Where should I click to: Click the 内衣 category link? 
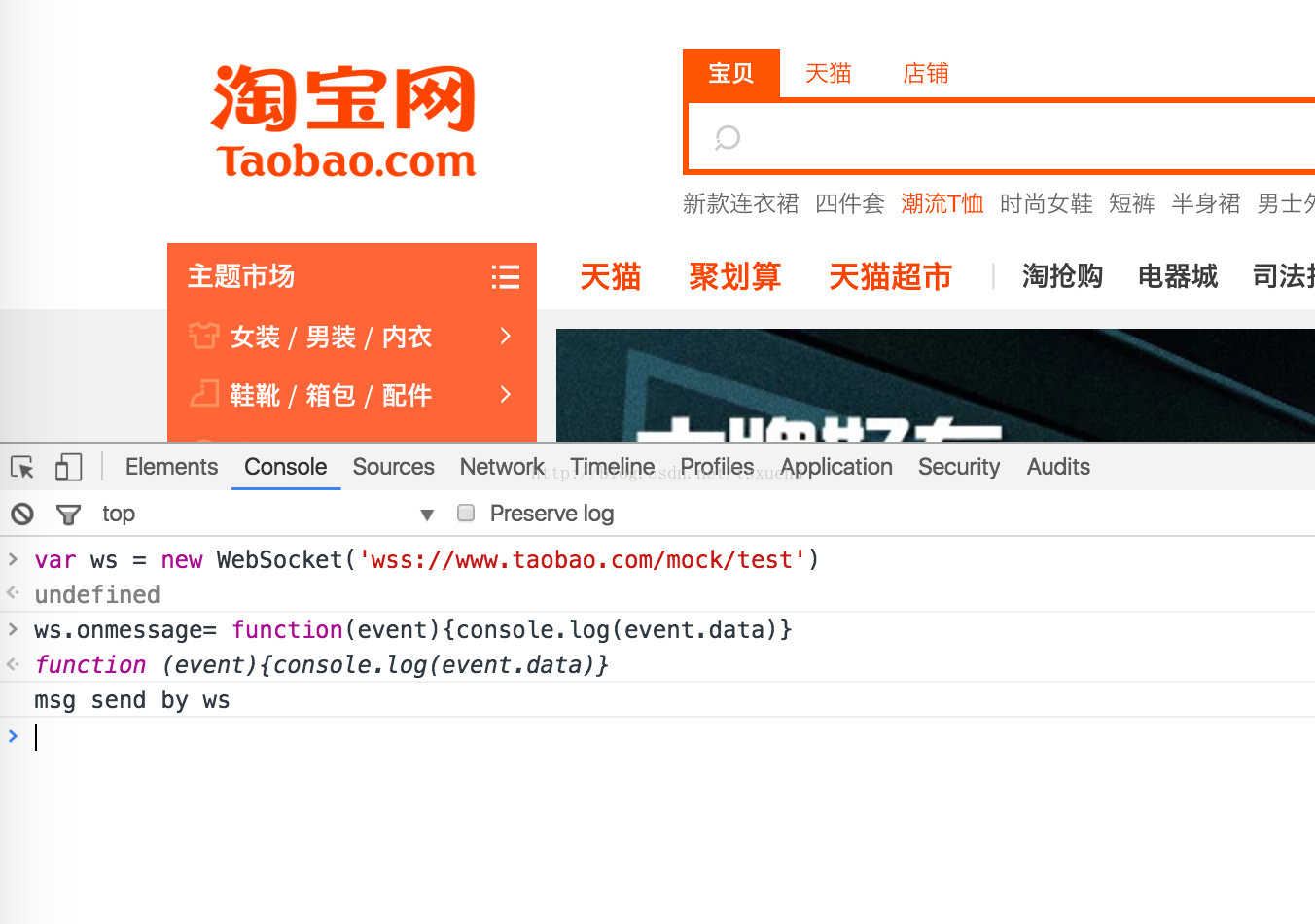(407, 337)
